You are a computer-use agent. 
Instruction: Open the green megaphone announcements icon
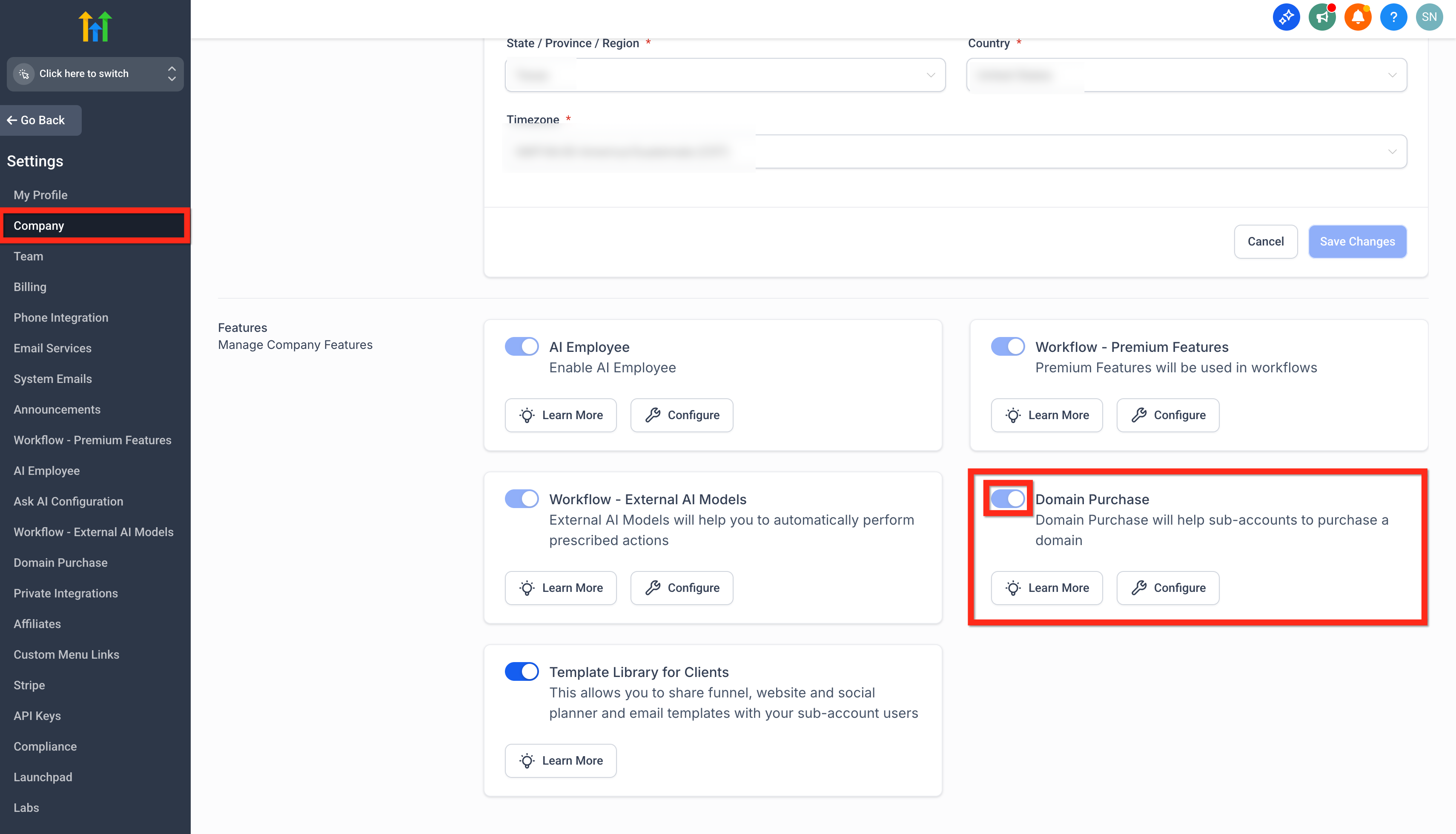tap(1322, 17)
